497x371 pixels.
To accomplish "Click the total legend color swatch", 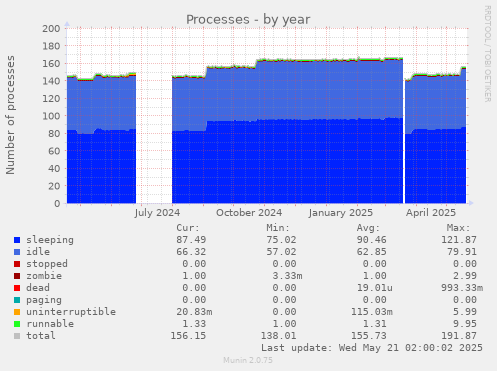I will coord(17,336).
